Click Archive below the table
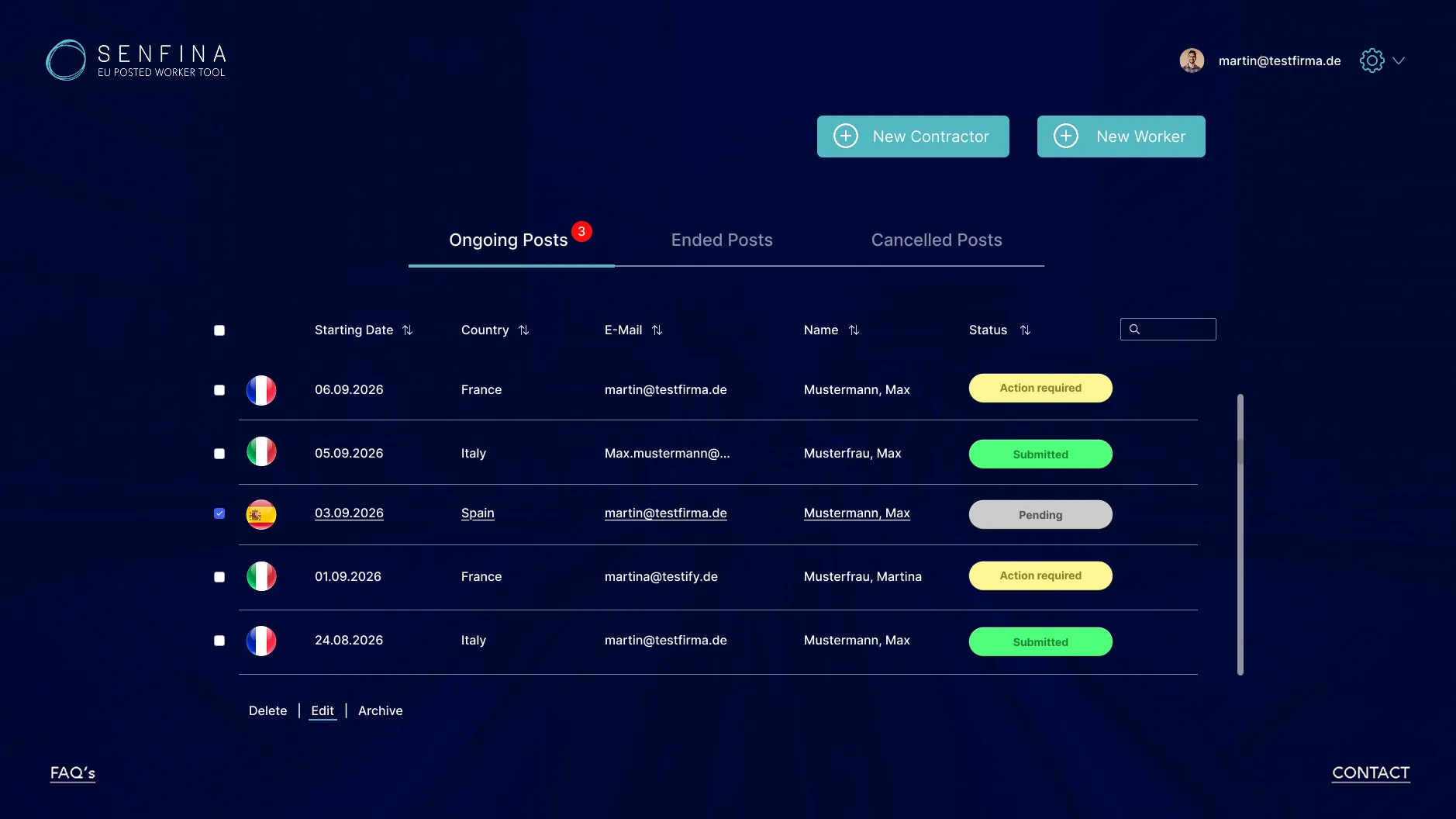This screenshot has width=1456, height=819. click(380, 711)
